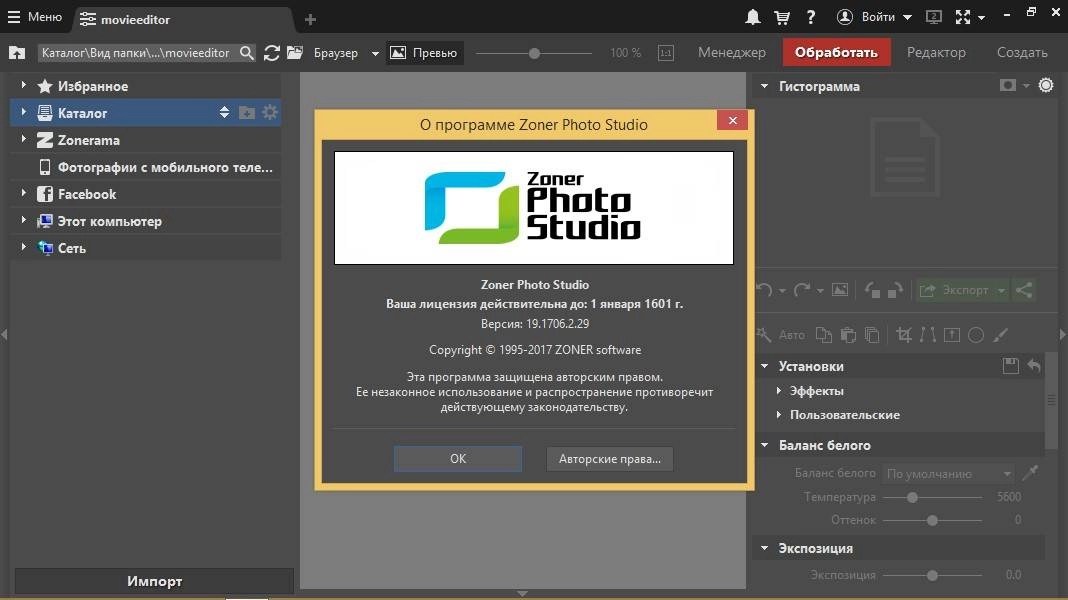Select the collinearity lines tool icon
This screenshot has height=600, width=1068.
pos(928,334)
